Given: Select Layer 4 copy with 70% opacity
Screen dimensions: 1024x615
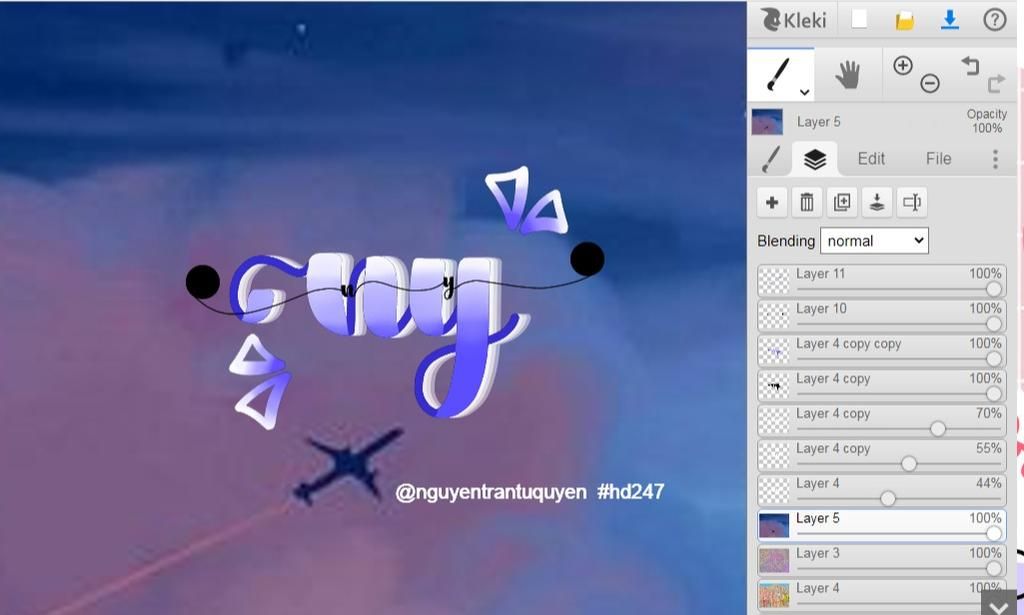Looking at the screenshot, I should 882,420.
